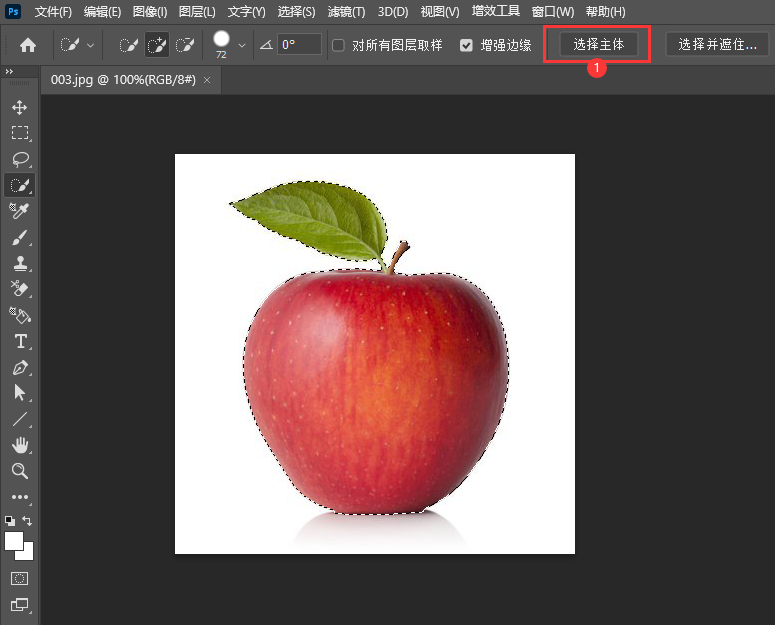Click the foreground color swatch

[13, 541]
